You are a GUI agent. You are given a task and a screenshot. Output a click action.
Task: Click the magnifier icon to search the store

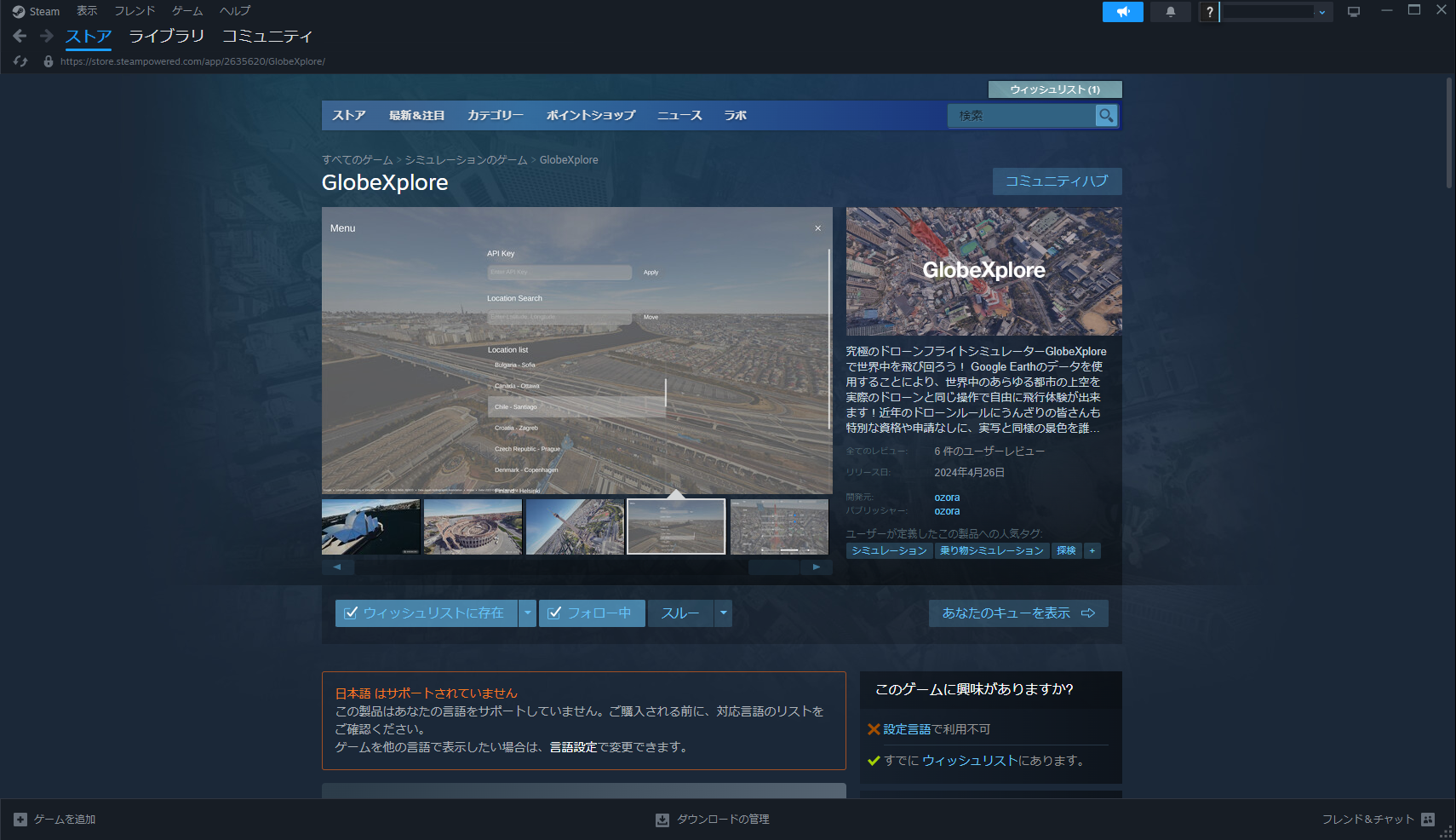(1105, 115)
